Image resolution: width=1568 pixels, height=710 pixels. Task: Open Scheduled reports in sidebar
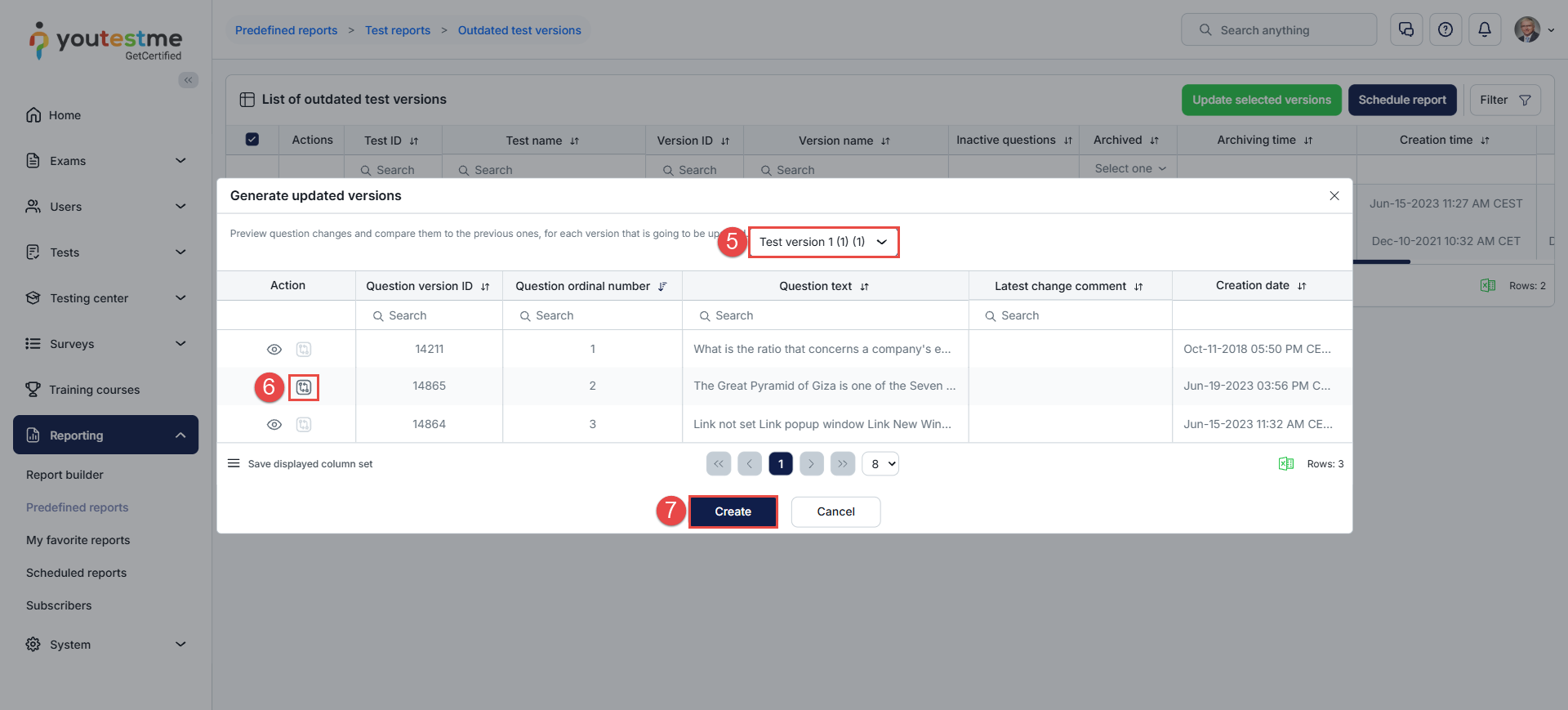click(76, 573)
